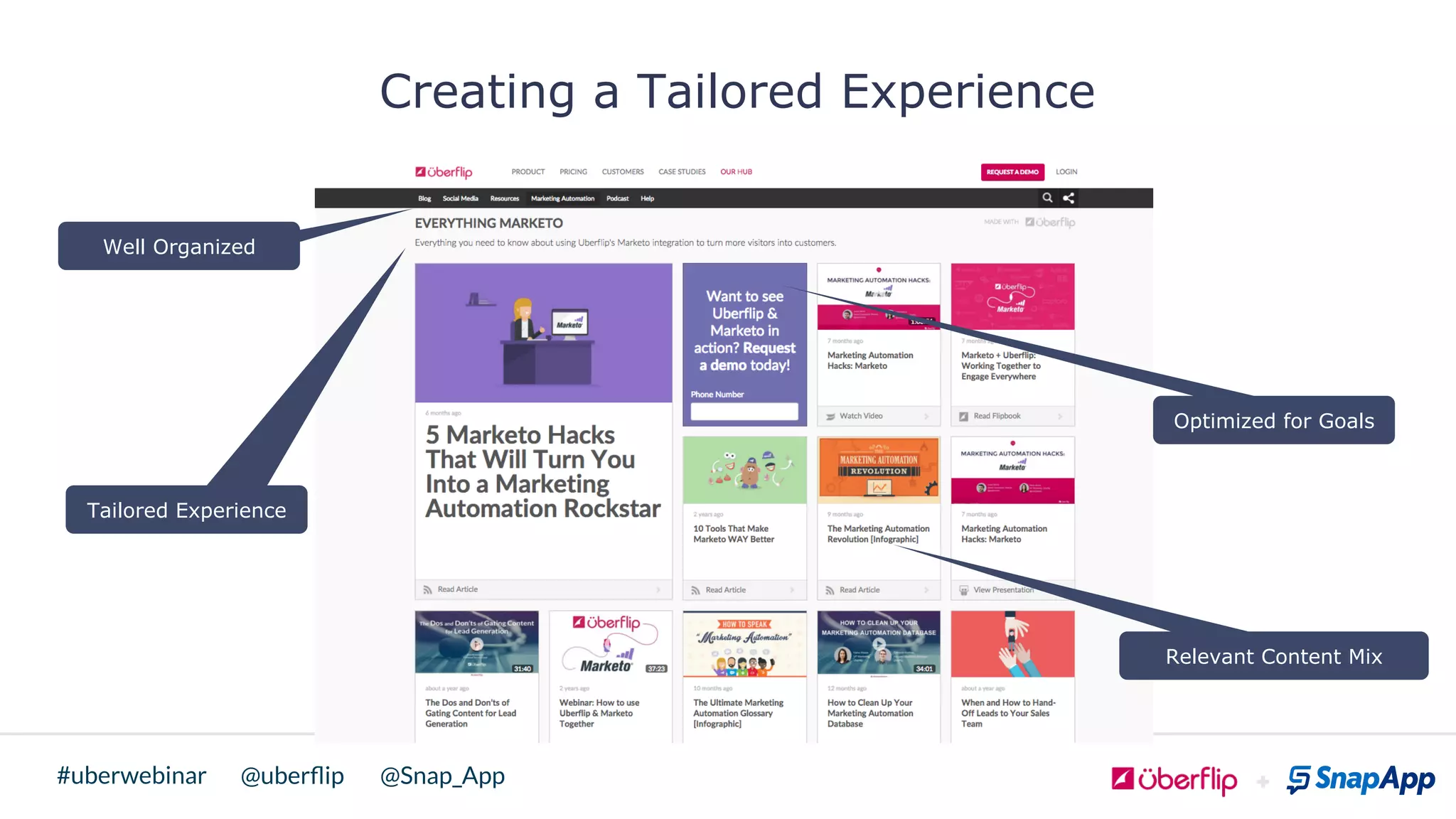Image resolution: width=1456 pixels, height=819 pixels.
Task: Click the arrow chevron on the Read Flipbook bar
Action: pyautogui.click(x=1060, y=417)
